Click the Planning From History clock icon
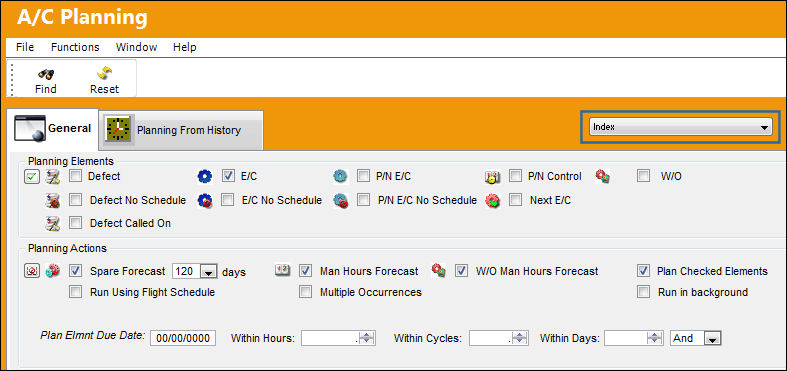787x371 pixels. [118, 130]
